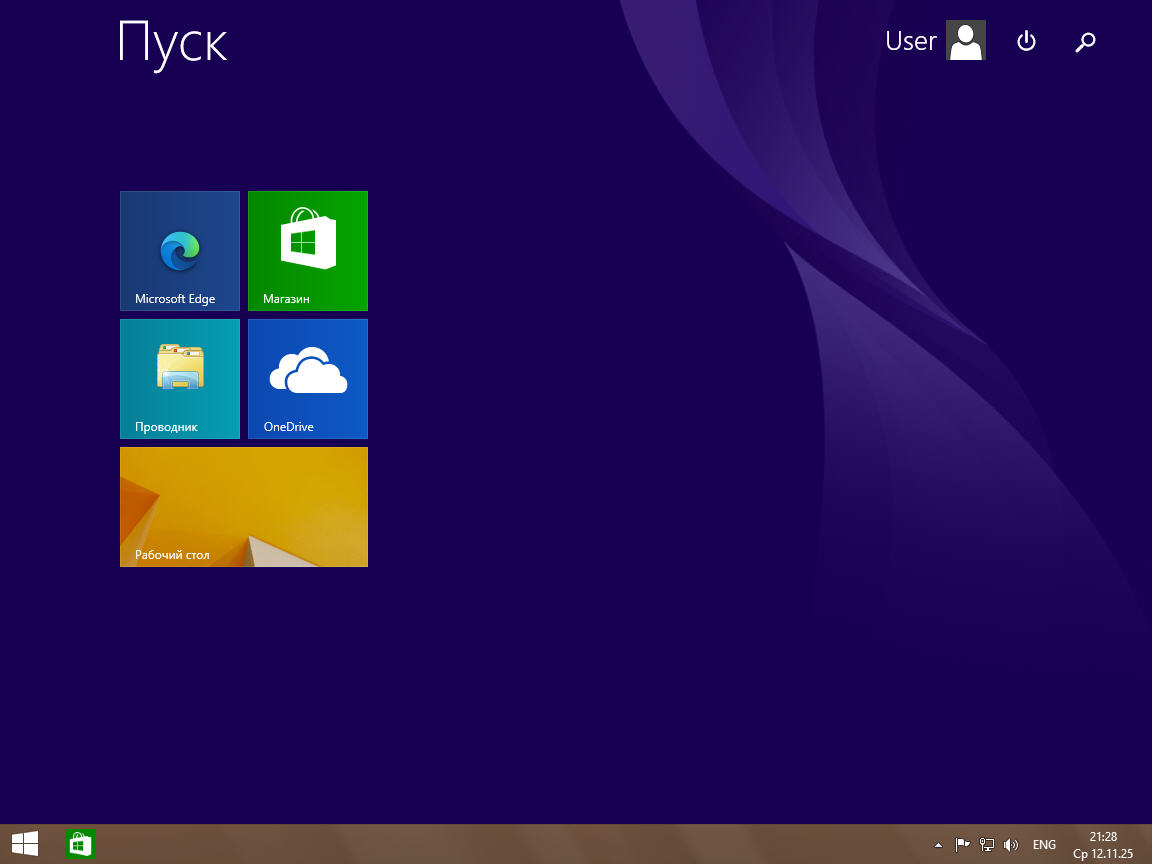Launch the Магазин (Store) tile

(x=308, y=251)
